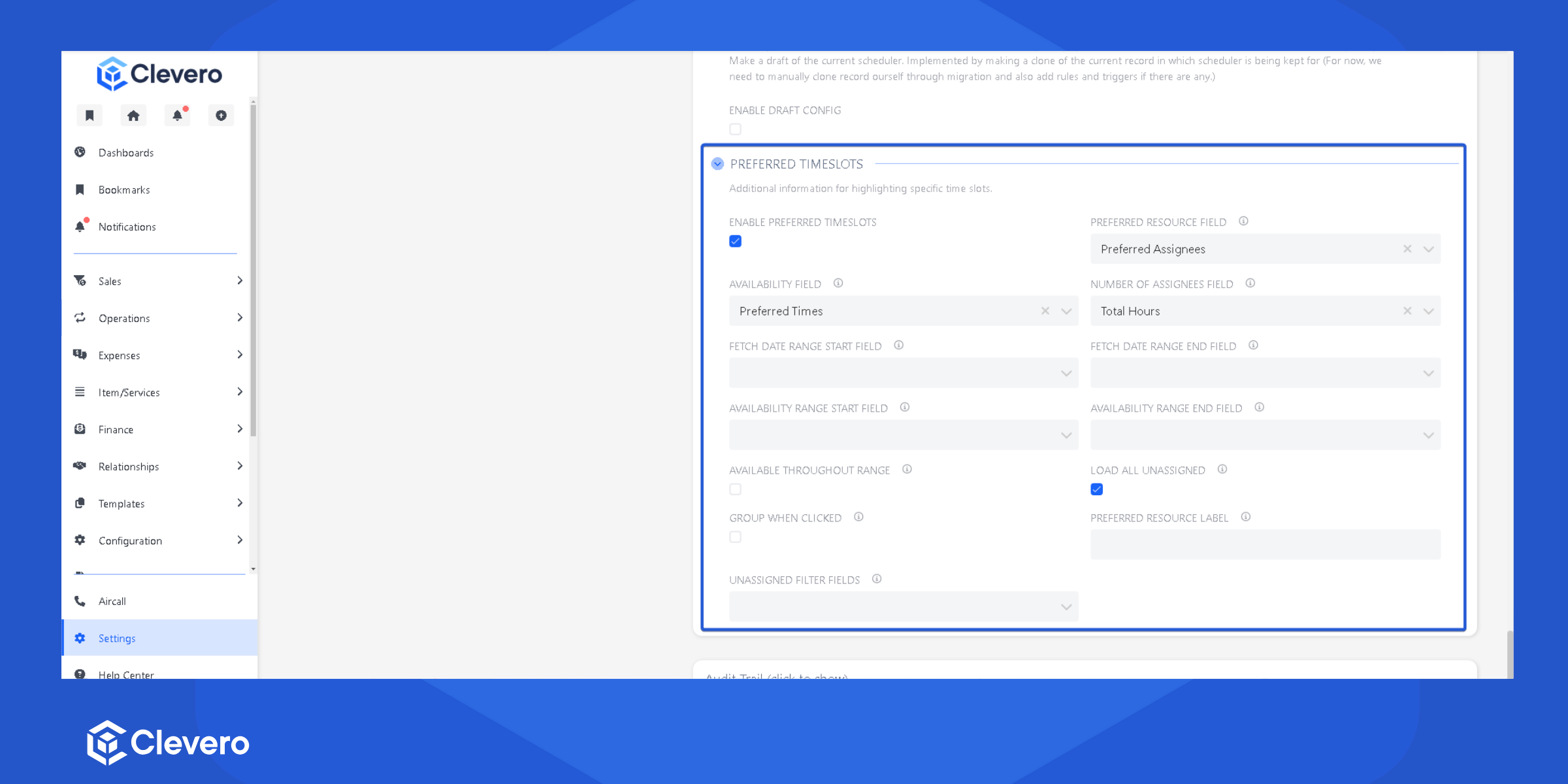1568x784 pixels.
Task: Click the bookmark icon in top toolbar
Action: pos(90,116)
